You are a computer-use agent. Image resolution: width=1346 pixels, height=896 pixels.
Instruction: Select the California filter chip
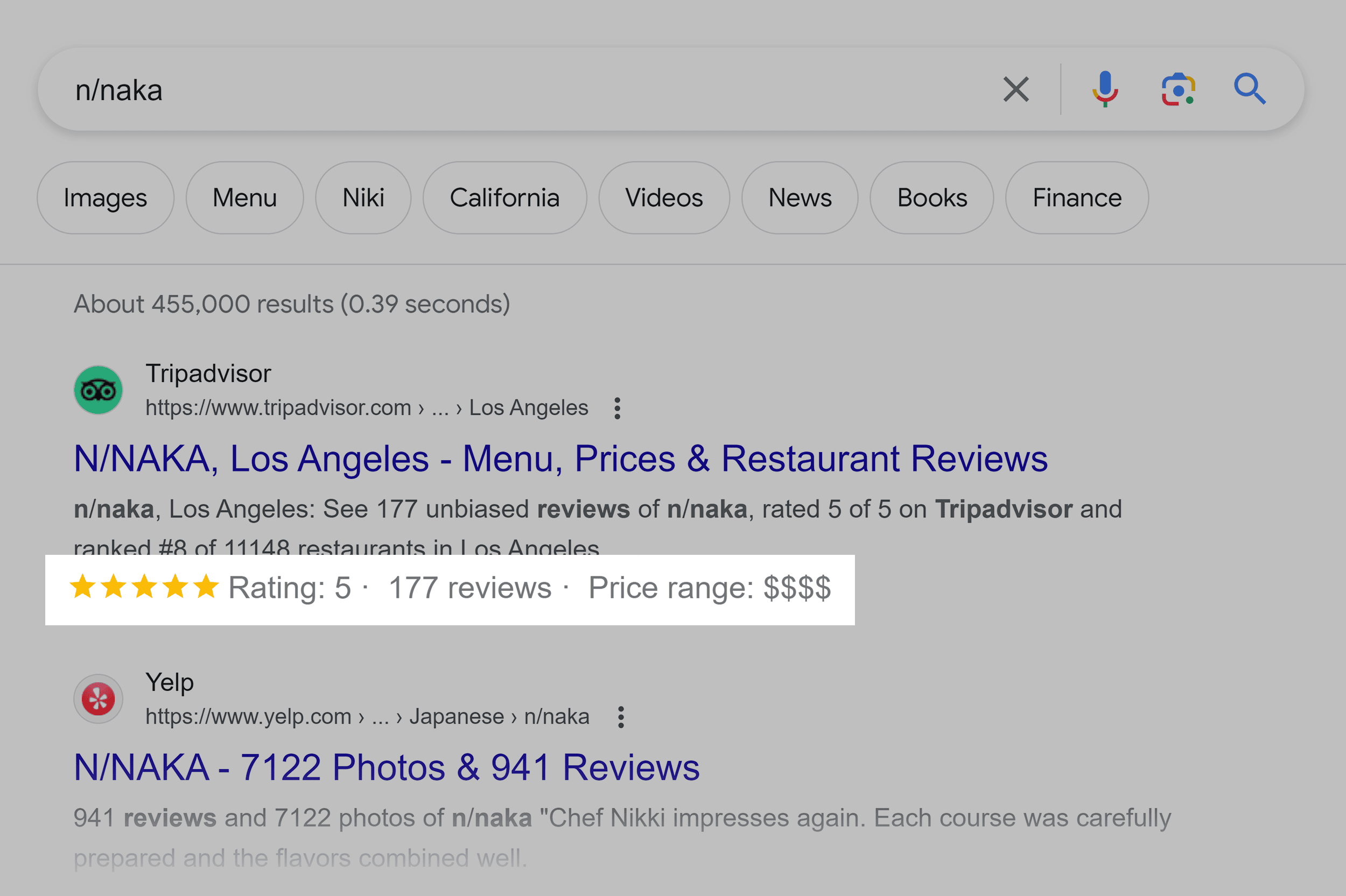tap(504, 197)
